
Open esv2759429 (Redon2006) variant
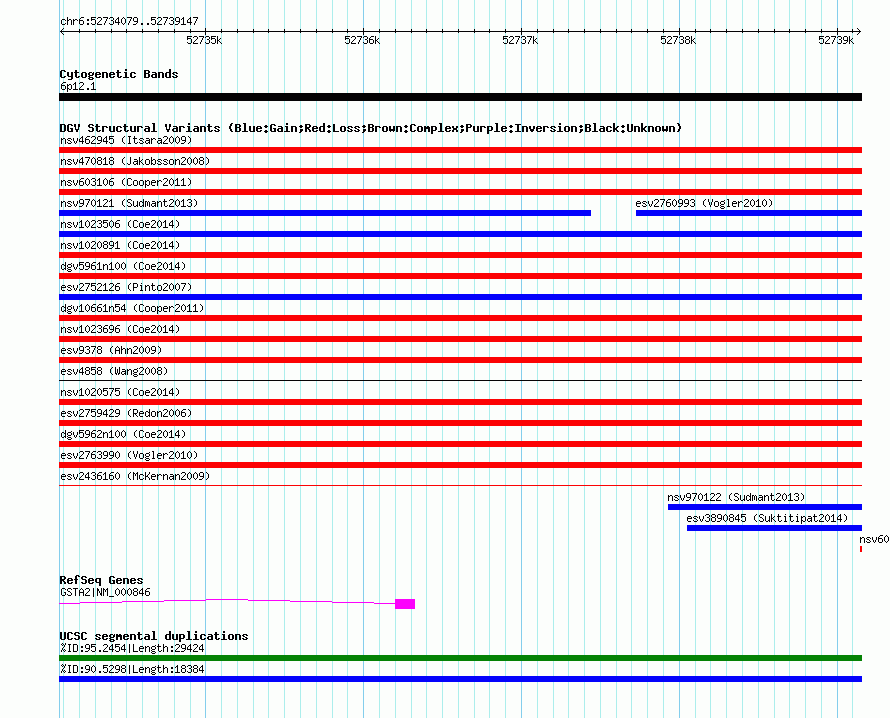[x=126, y=413]
